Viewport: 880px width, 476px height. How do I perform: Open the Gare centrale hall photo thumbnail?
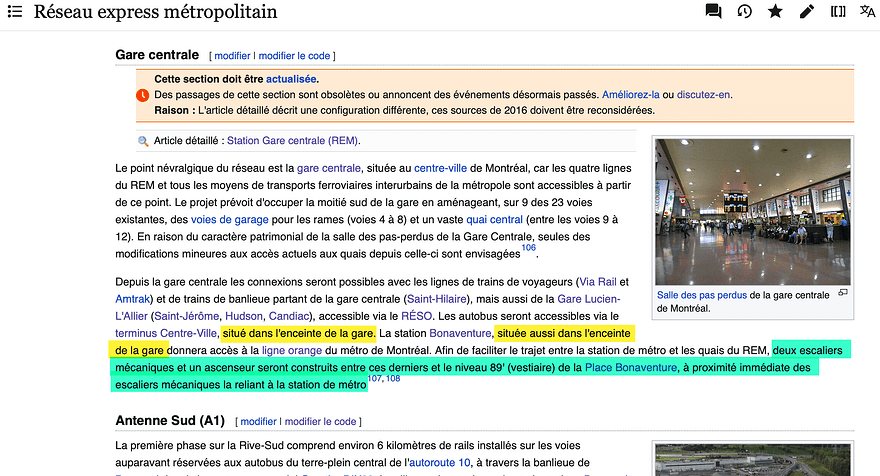tap(752, 211)
